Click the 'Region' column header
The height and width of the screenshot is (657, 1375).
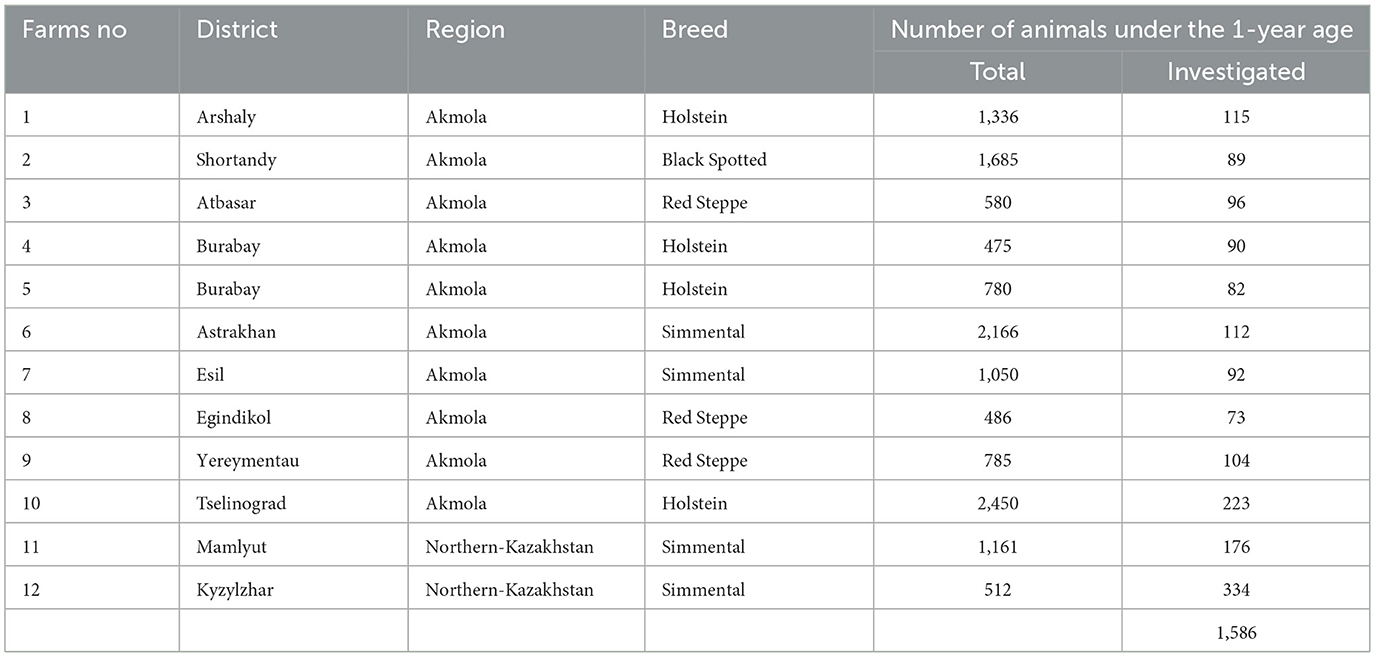coord(467,30)
